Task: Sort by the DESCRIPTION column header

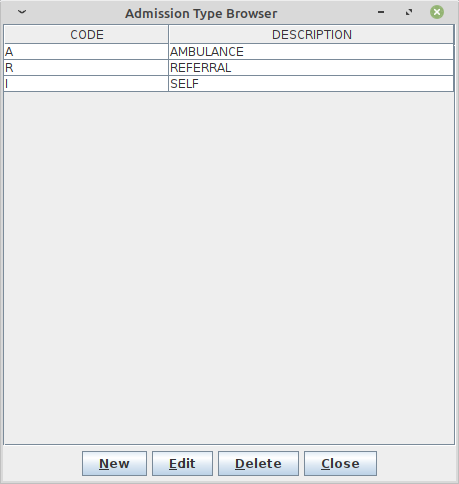Action: [311, 35]
